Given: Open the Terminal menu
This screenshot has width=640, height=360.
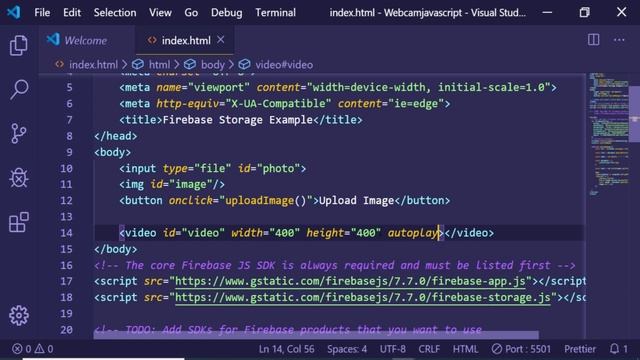Looking at the screenshot, I should pos(276,13).
